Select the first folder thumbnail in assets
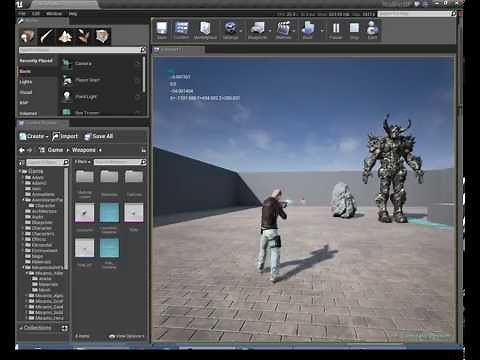The width and height of the screenshot is (480, 360). point(85,177)
